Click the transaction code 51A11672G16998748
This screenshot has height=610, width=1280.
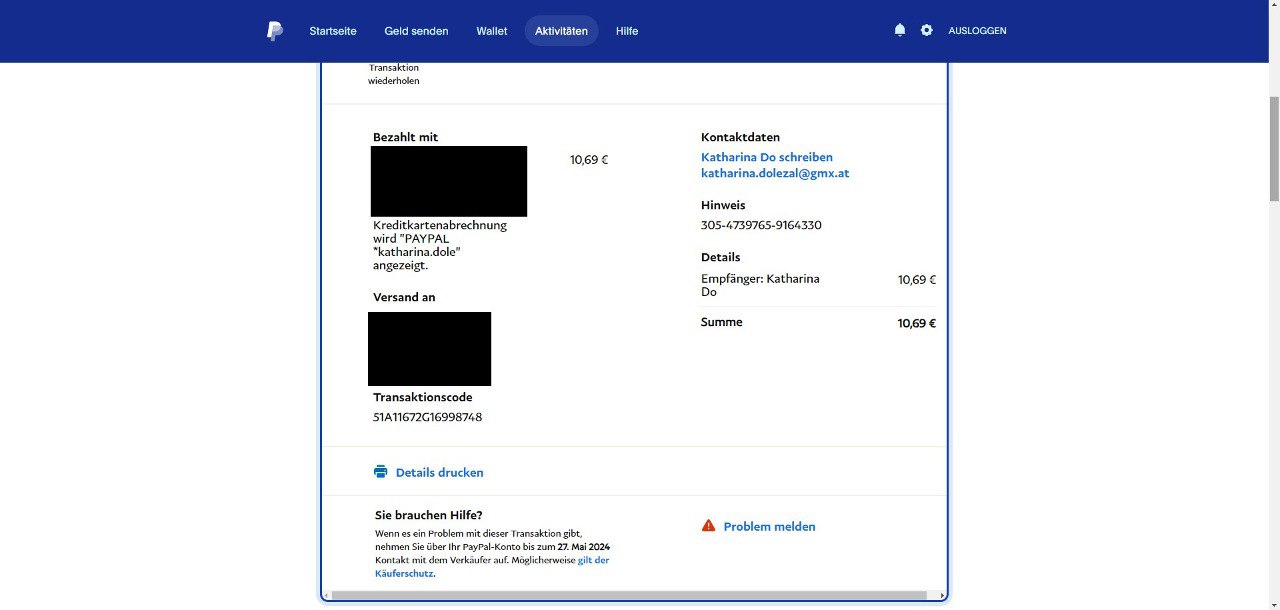pos(427,417)
